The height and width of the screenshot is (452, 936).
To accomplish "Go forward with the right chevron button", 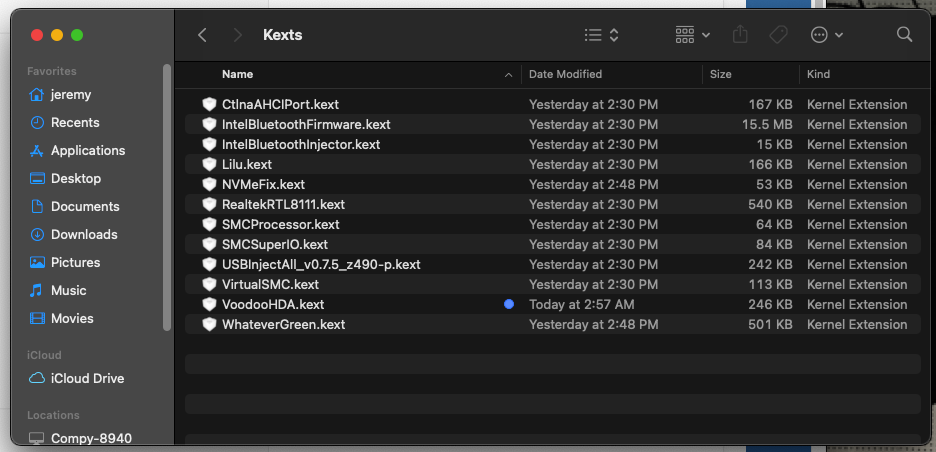I will coord(238,35).
